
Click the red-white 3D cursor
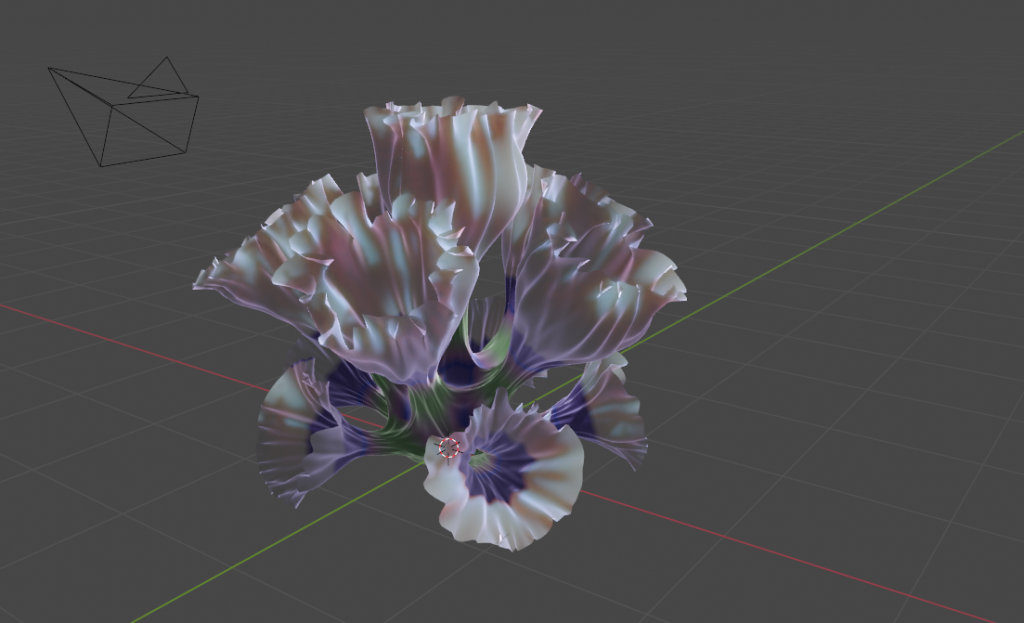449,448
